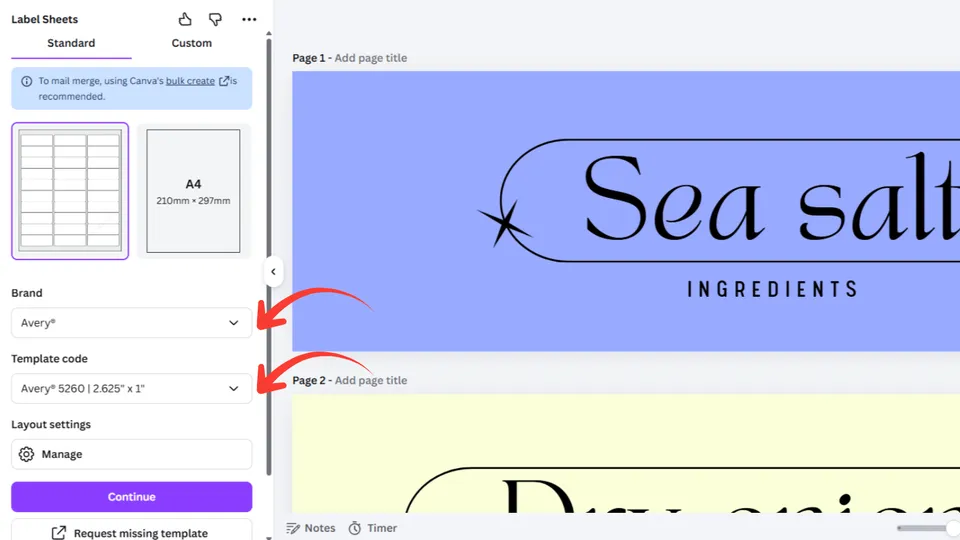Click the side panel vertical scrollbar

[268, 257]
